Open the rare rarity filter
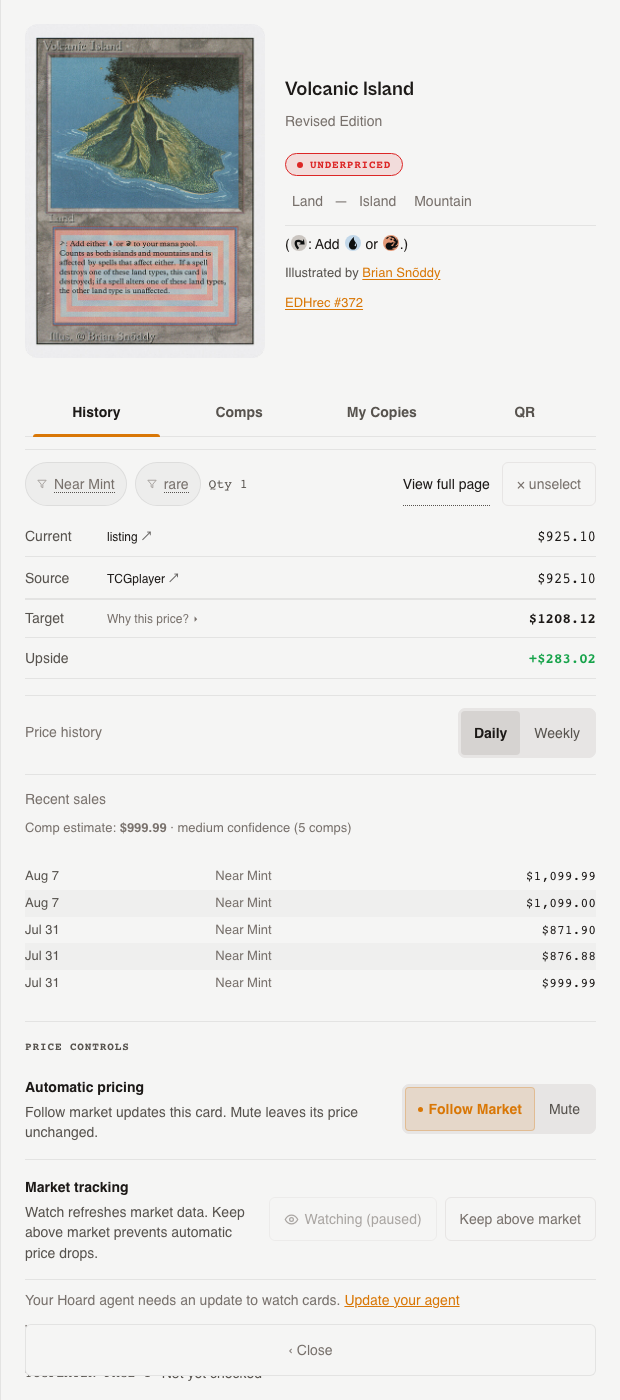Image resolution: width=620 pixels, height=1400 pixels. [x=168, y=484]
